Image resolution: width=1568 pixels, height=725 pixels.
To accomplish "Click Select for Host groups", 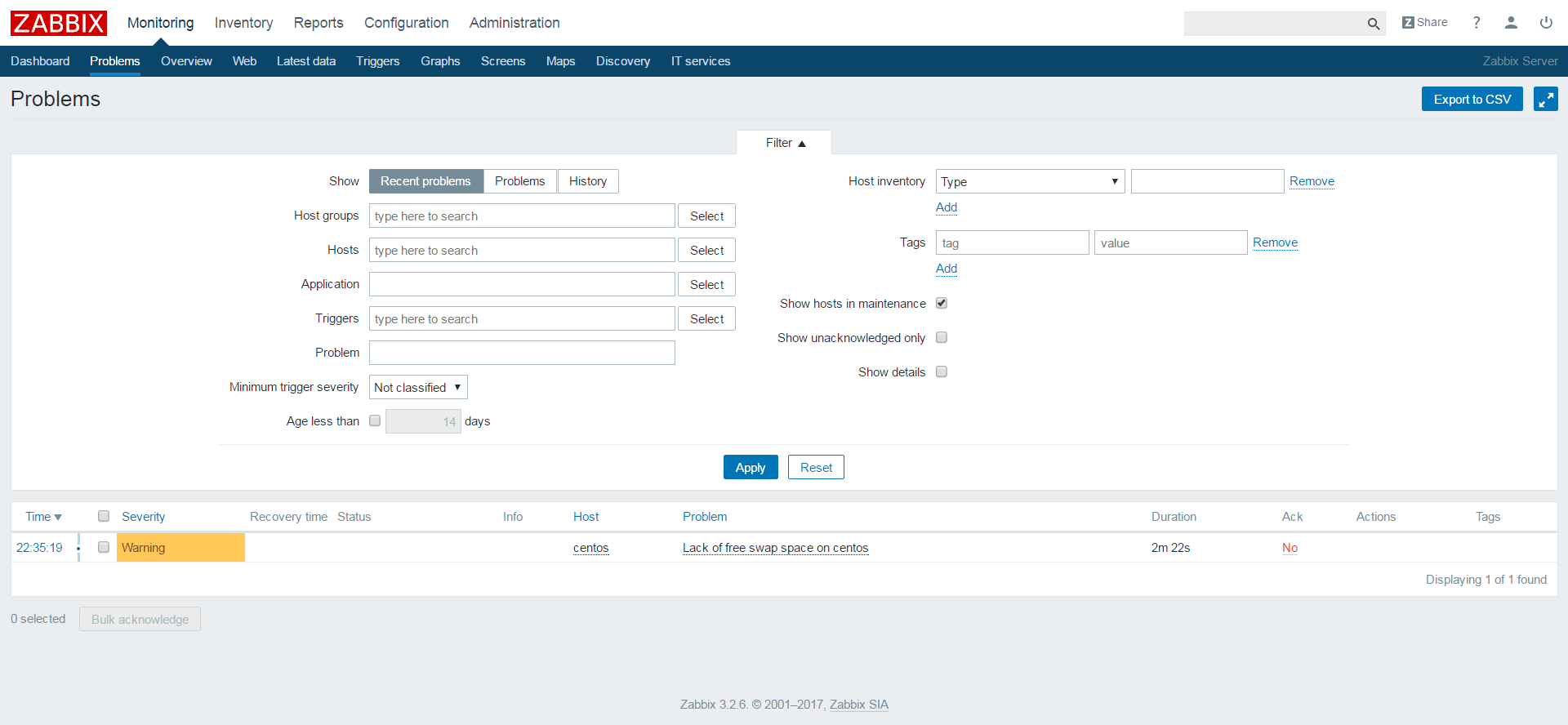I will tap(706, 216).
